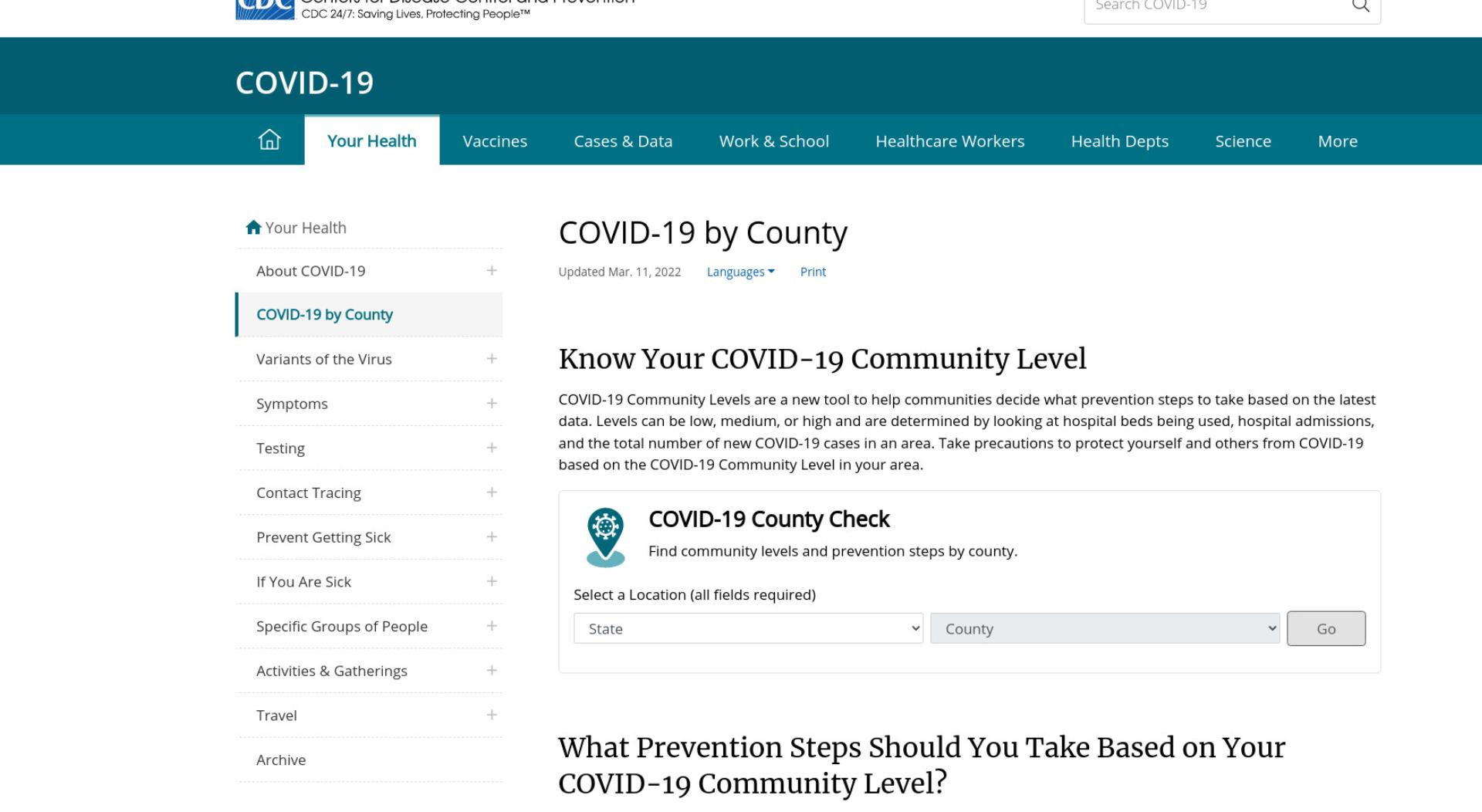This screenshot has width=1482, height=812.
Task: Open the Contact Tracing sidebar link
Action: pyautogui.click(x=309, y=492)
